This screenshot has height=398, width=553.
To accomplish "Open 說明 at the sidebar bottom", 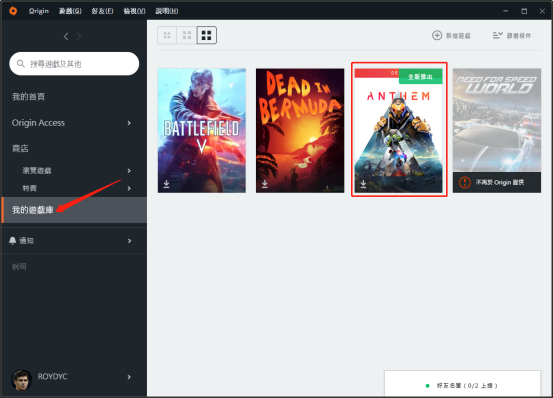I will tap(19, 267).
